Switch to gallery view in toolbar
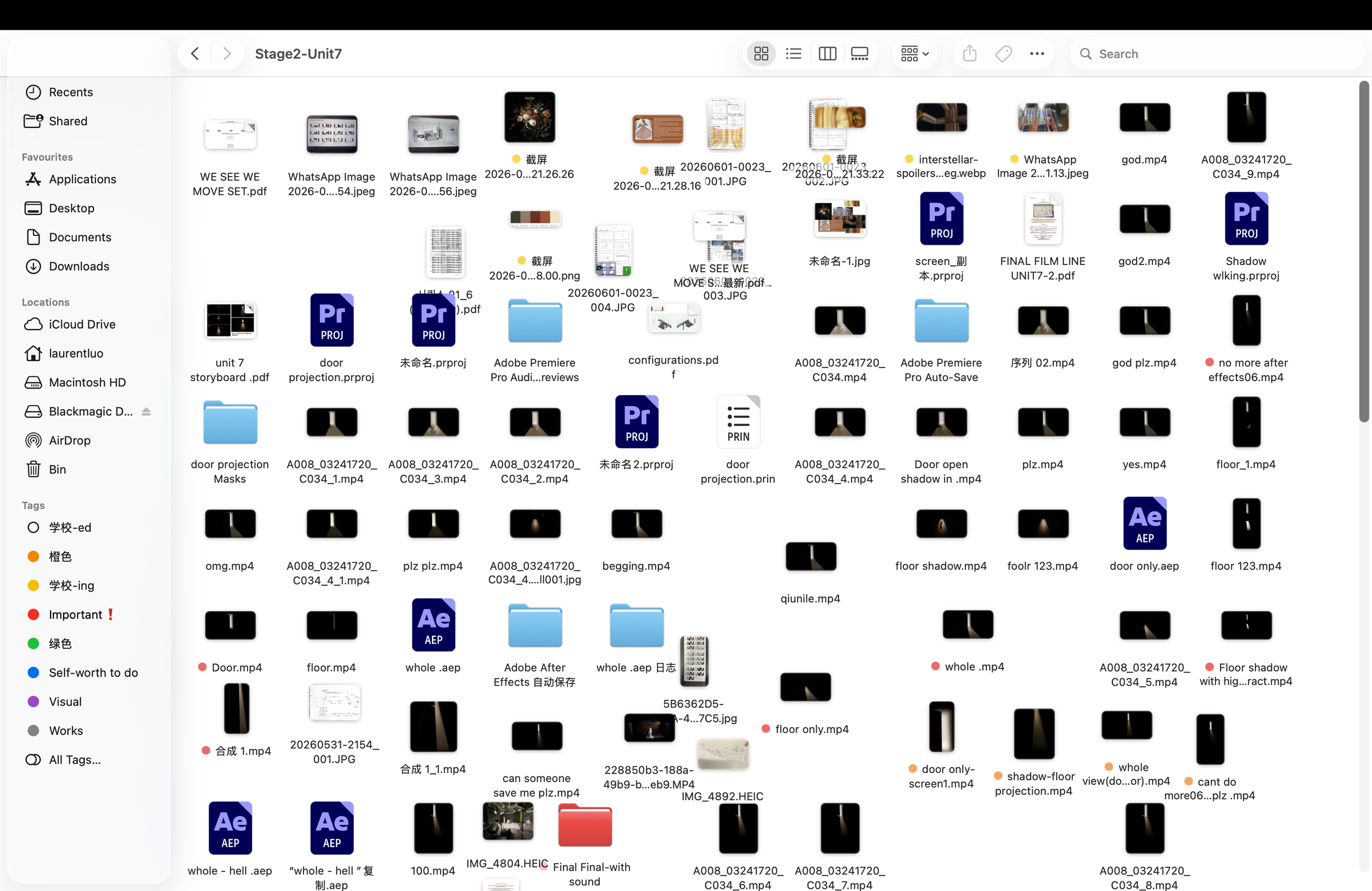 tap(859, 54)
